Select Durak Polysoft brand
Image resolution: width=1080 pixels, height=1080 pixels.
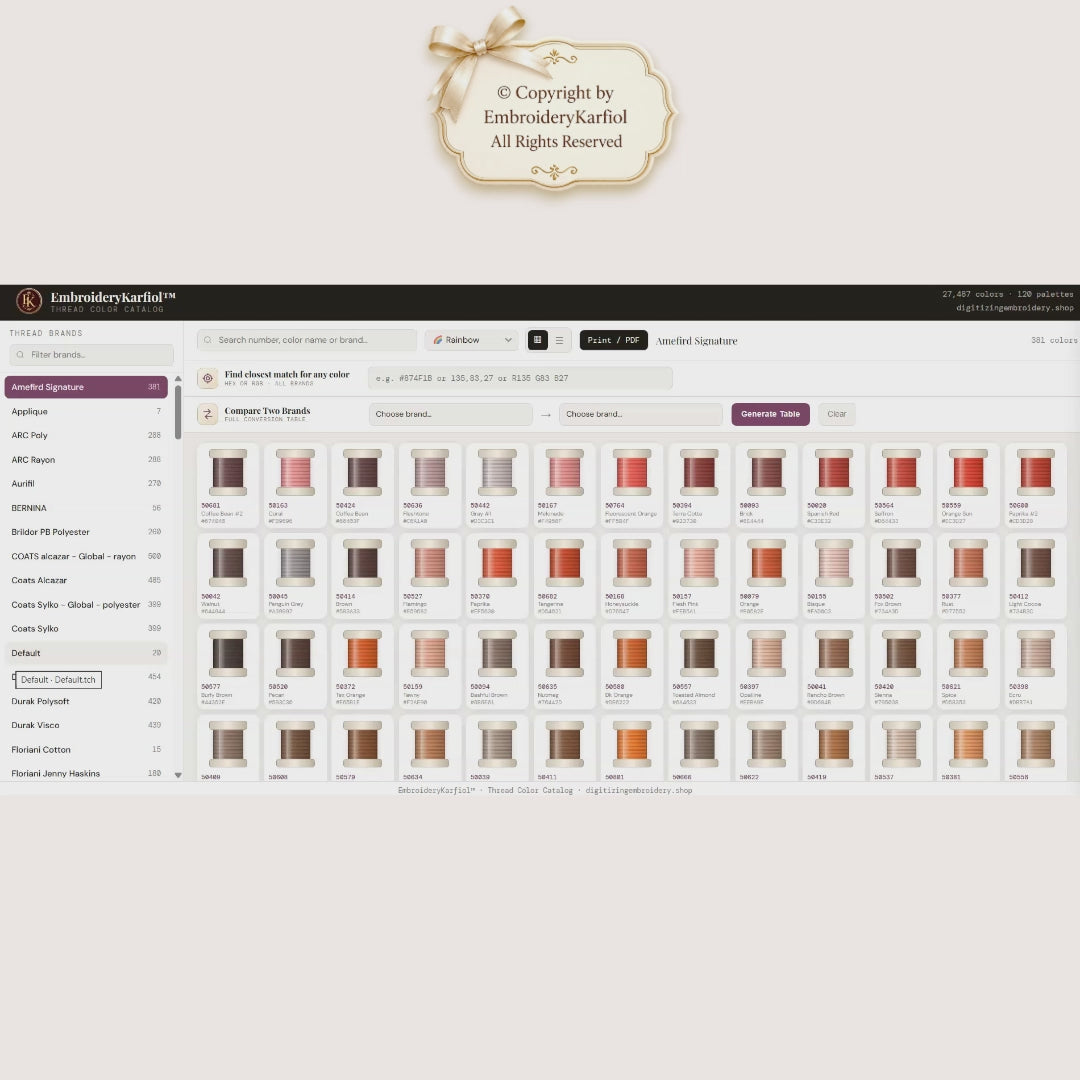click(x=86, y=701)
